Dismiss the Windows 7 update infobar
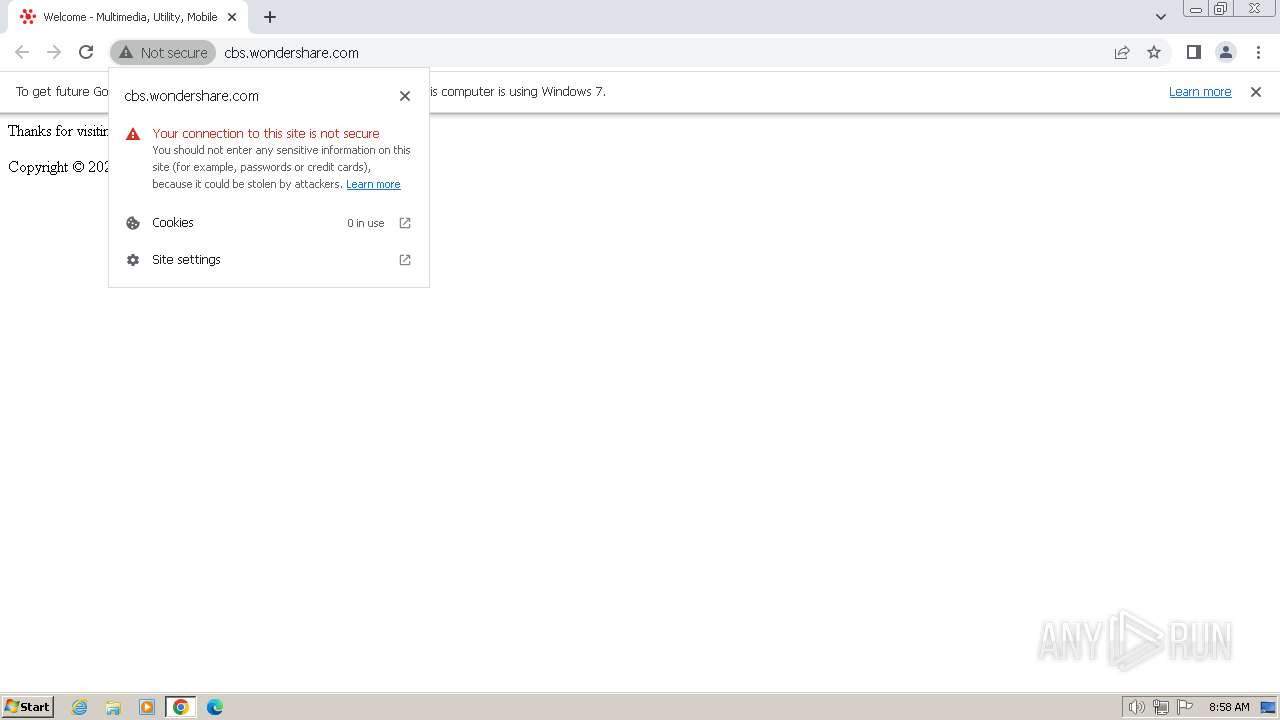Image resolution: width=1280 pixels, height=720 pixels. pyautogui.click(x=1256, y=92)
